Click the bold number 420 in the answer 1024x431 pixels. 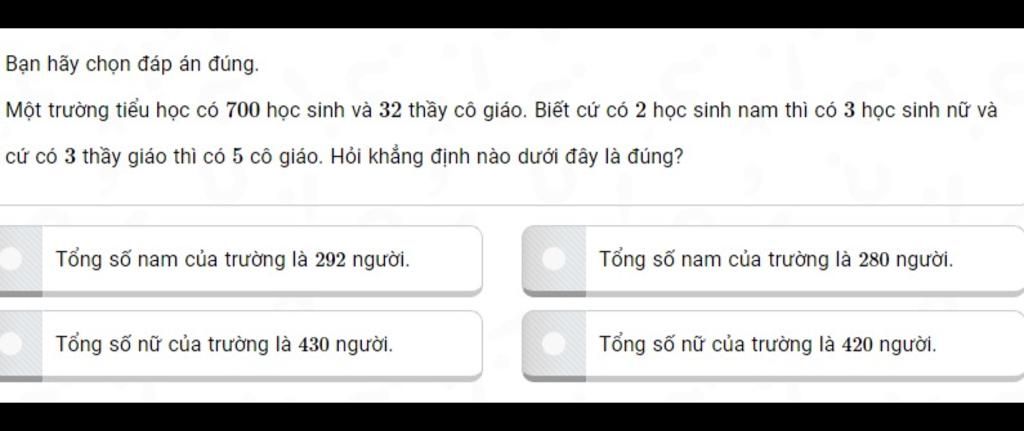point(857,344)
